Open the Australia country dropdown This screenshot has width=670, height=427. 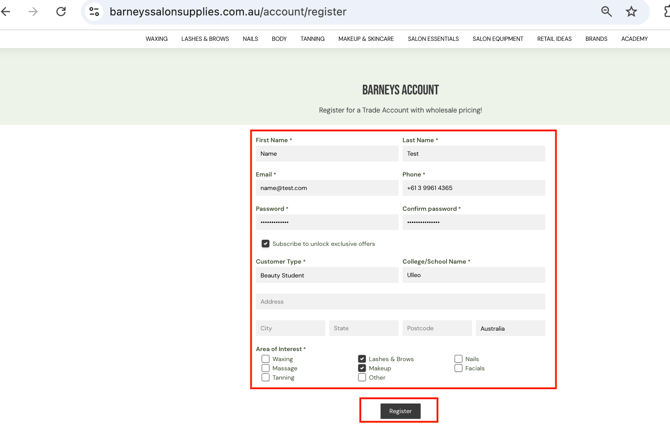(510, 328)
